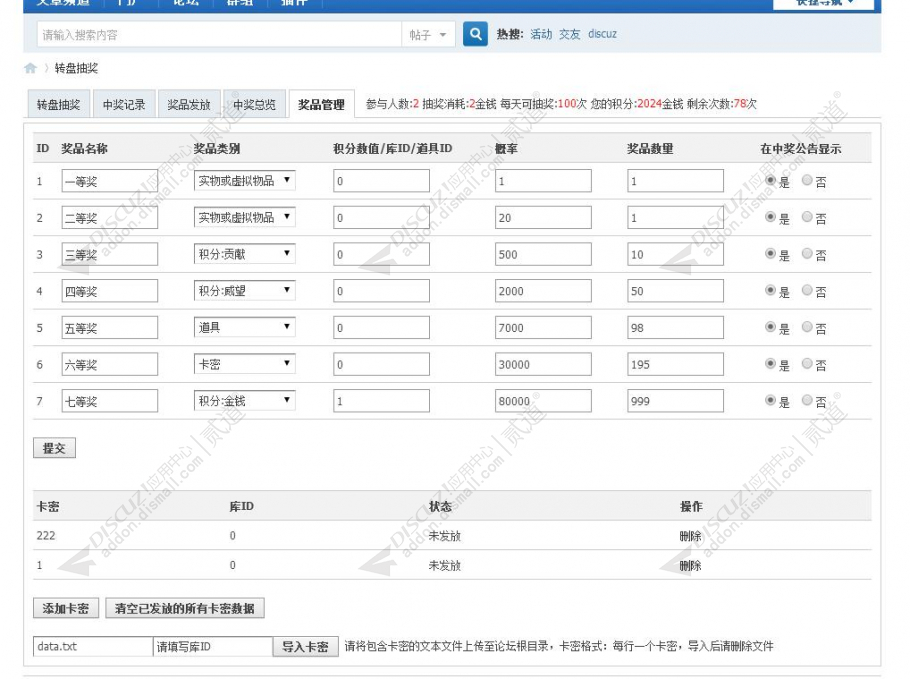Click 清空已发放的所有卡密数据 button
910x679 pixels.
(185, 608)
